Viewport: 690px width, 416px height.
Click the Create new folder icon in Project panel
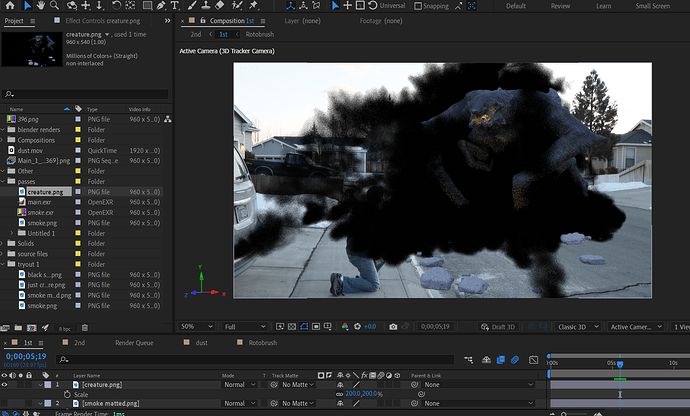18,328
